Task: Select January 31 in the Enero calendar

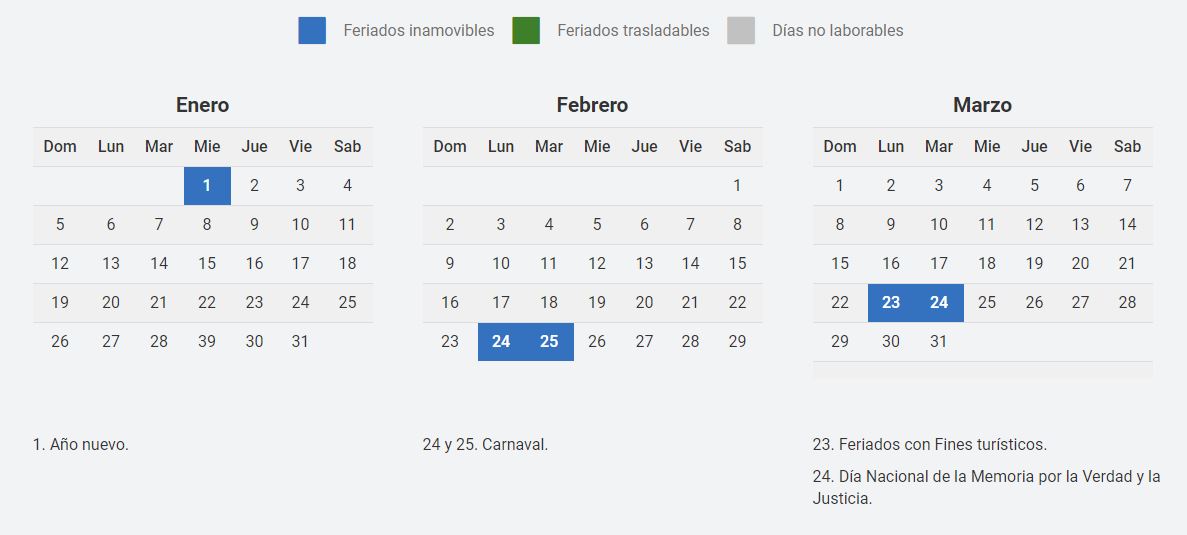Action: (x=300, y=342)
